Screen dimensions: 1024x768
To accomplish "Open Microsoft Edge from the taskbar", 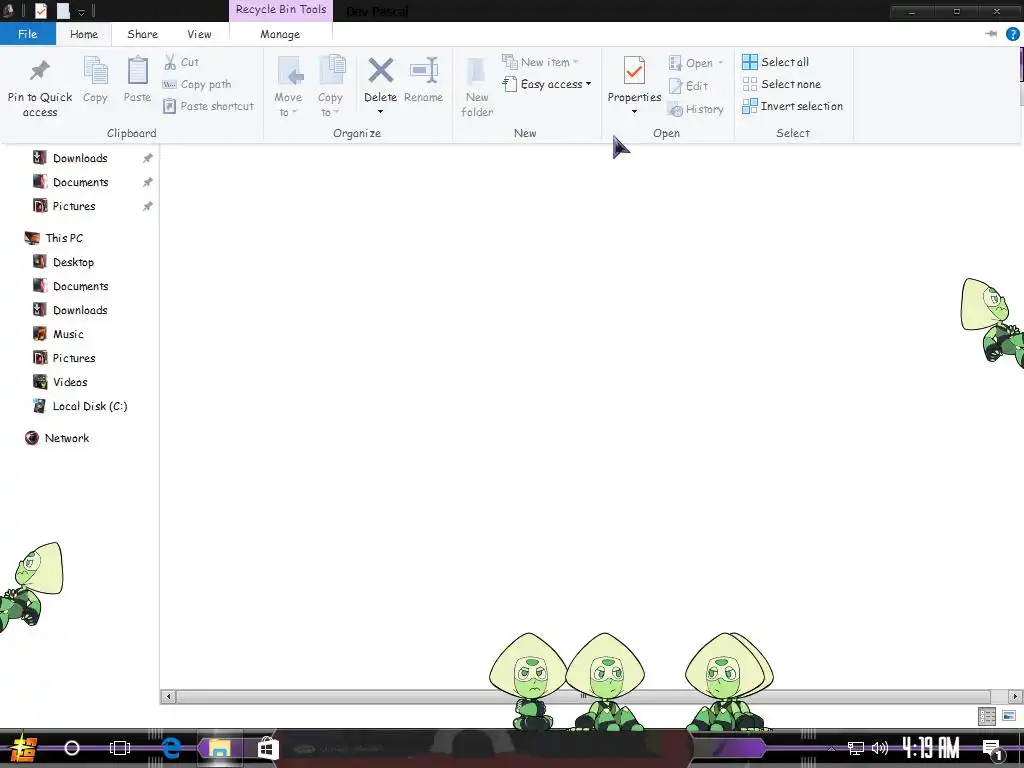I will tap(171, 748).
